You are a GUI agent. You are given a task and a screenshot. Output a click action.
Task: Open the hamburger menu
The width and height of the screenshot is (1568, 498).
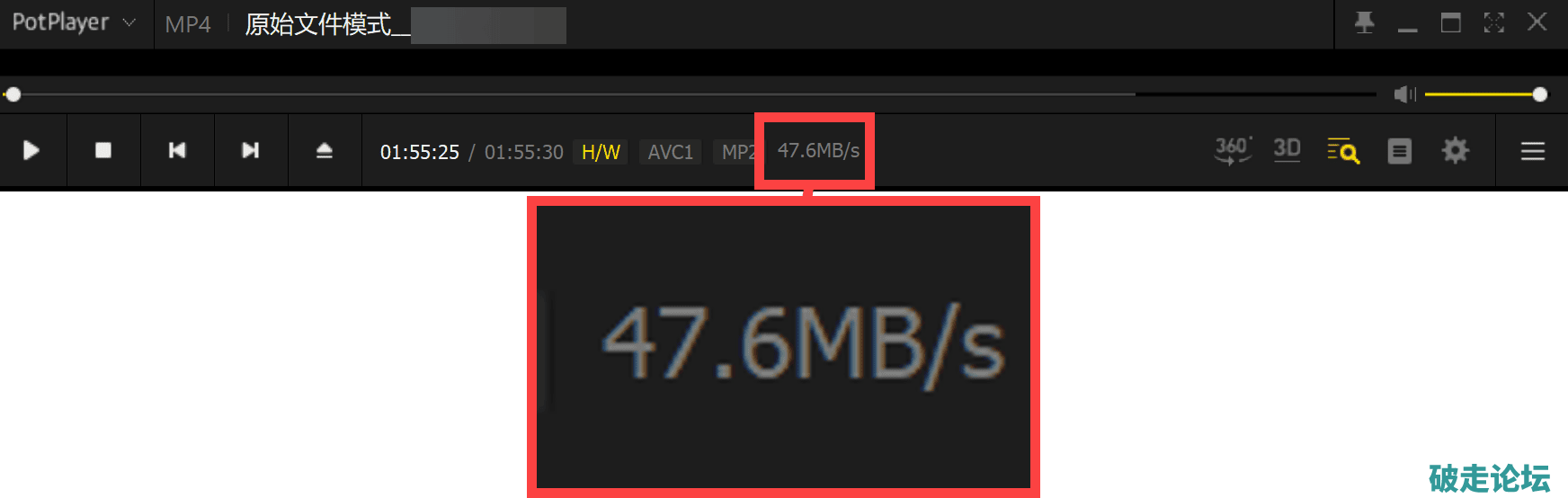coord(1533,151)
